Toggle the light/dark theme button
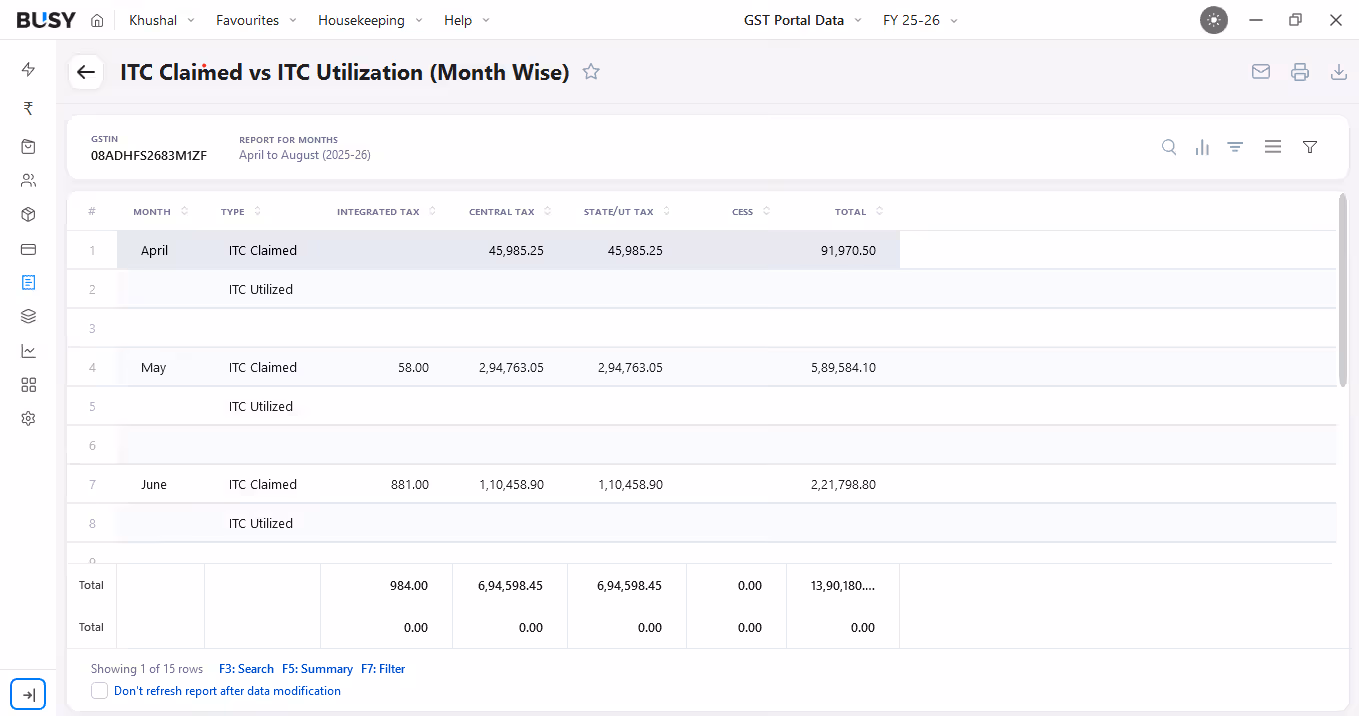1359x716 pixels. pyautogui.click(x=1214, y=20)
